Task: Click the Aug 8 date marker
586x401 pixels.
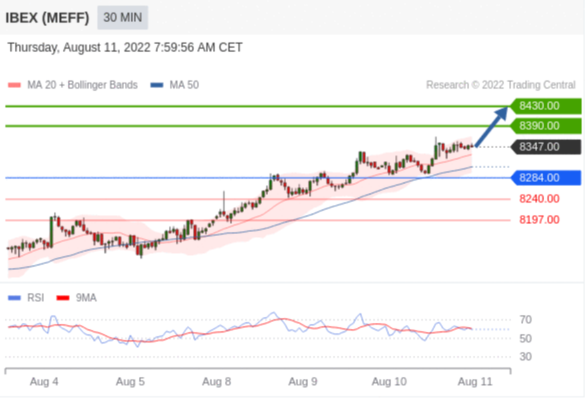Action: tap(216, 382)
